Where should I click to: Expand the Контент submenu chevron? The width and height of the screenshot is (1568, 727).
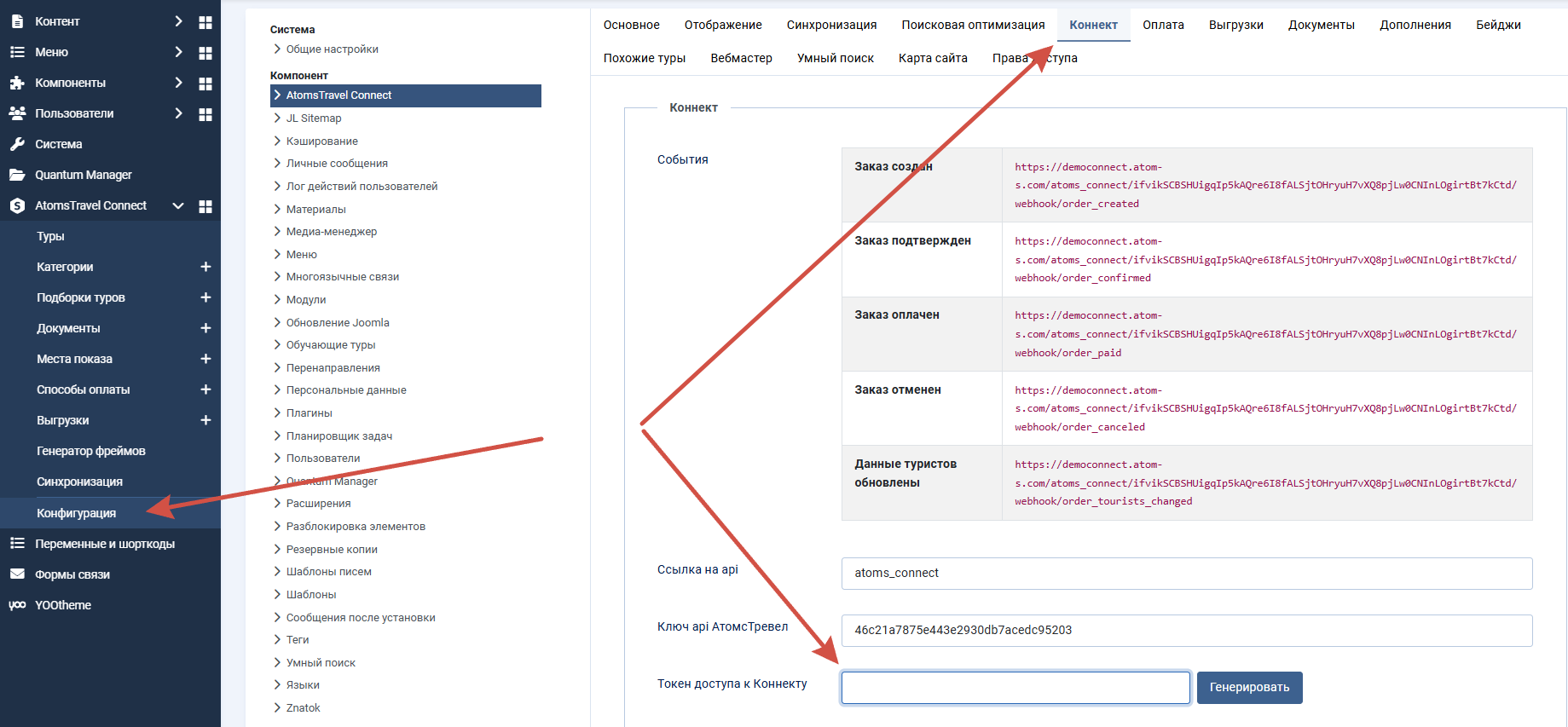click(178, 21)
